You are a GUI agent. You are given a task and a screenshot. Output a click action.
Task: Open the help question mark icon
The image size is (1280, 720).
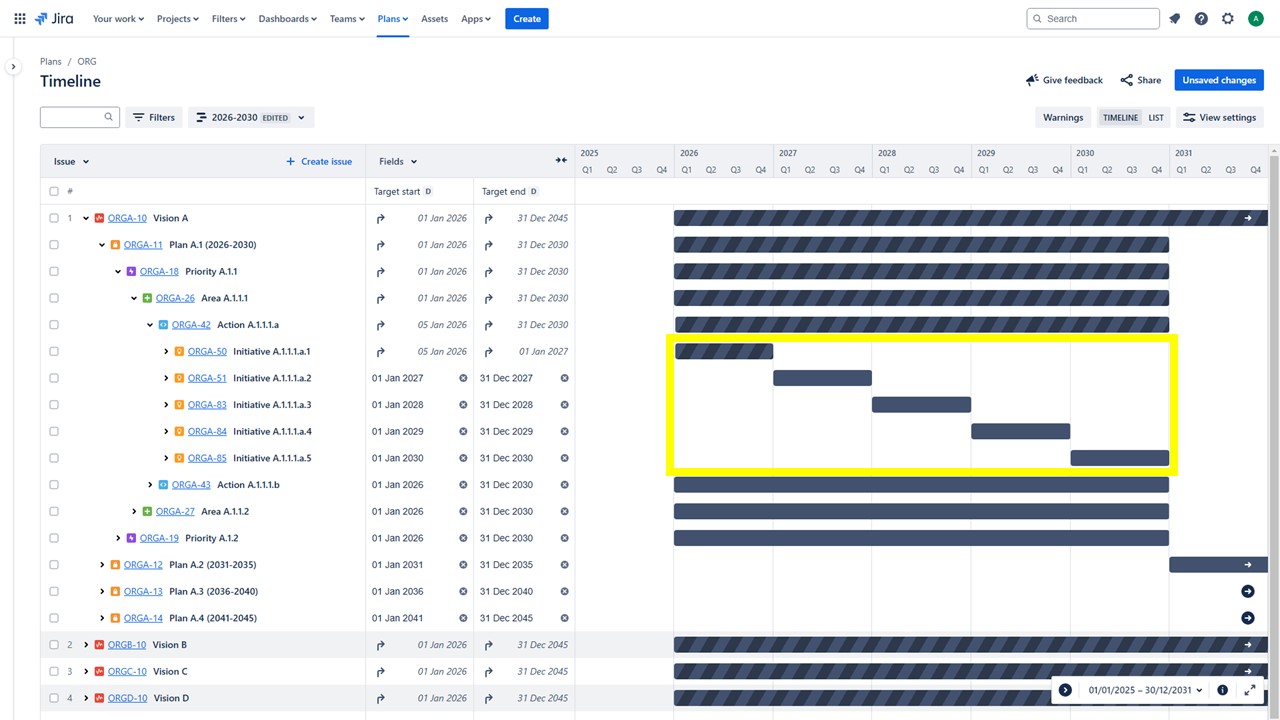(1201, 19)
